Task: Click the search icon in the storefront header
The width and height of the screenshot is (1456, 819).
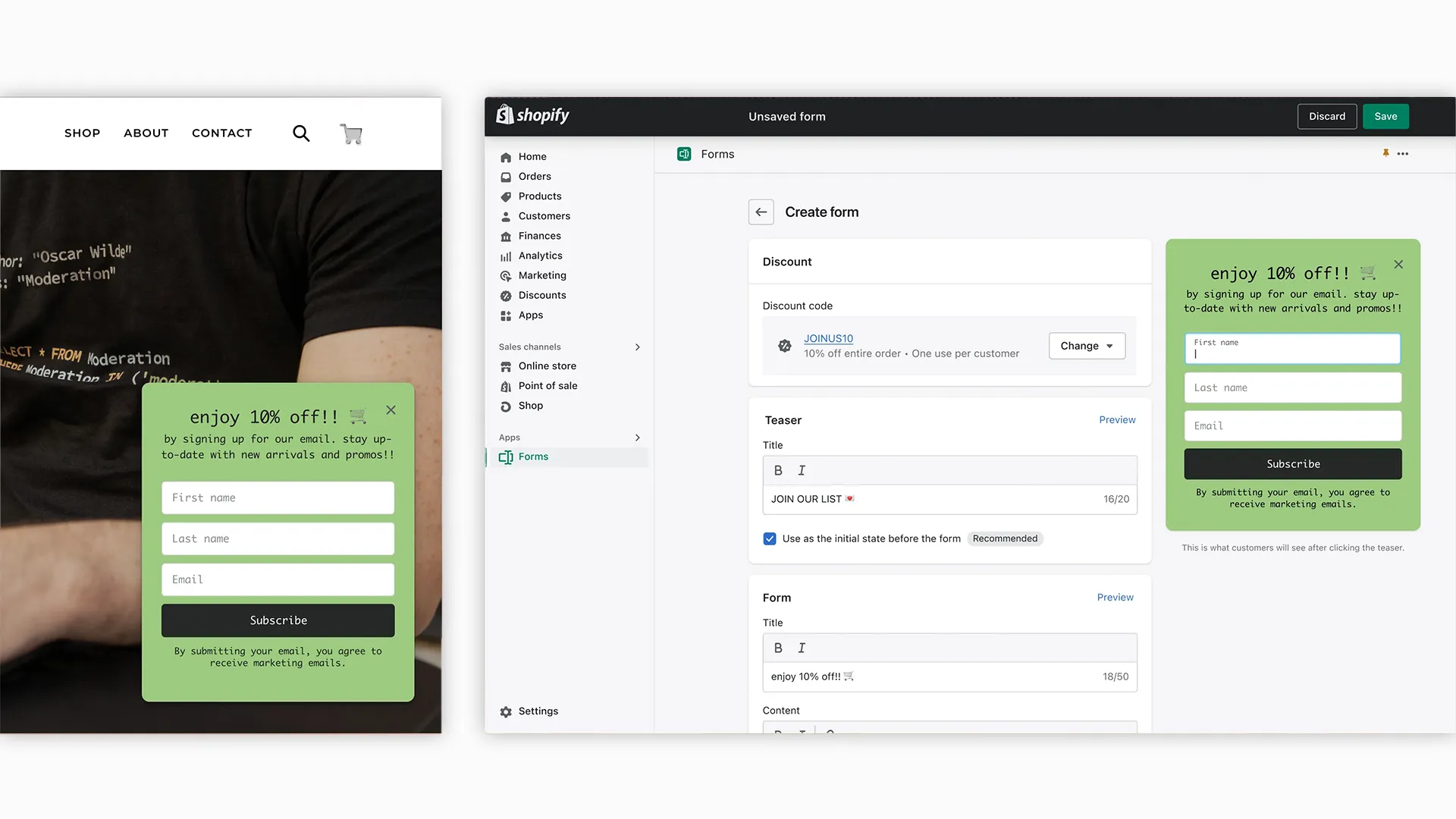Action: click(301, 133)
